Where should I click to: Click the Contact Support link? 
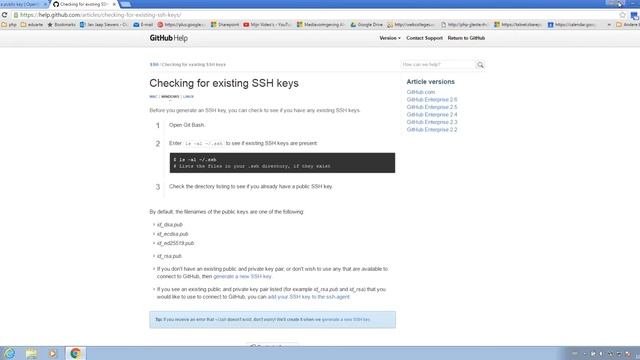point(424,38)
